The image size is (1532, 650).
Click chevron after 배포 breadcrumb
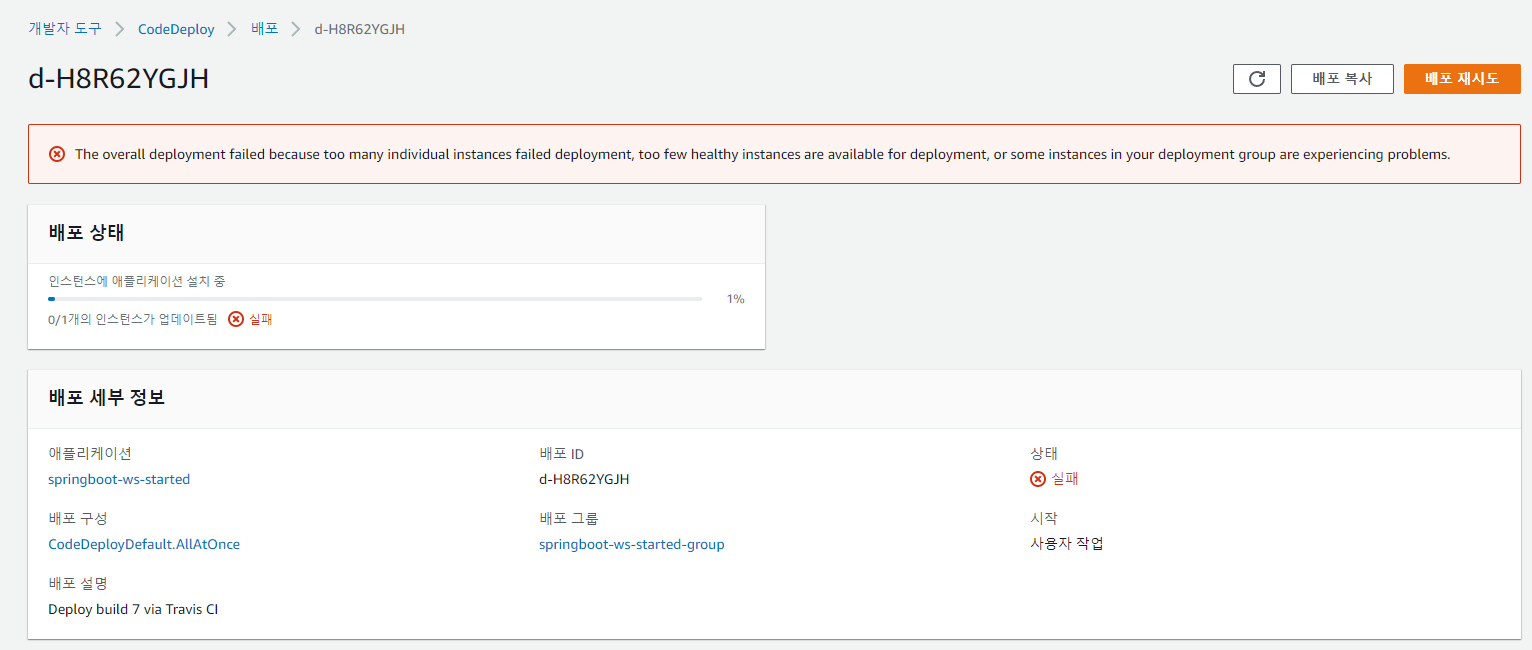coord(296,29)
